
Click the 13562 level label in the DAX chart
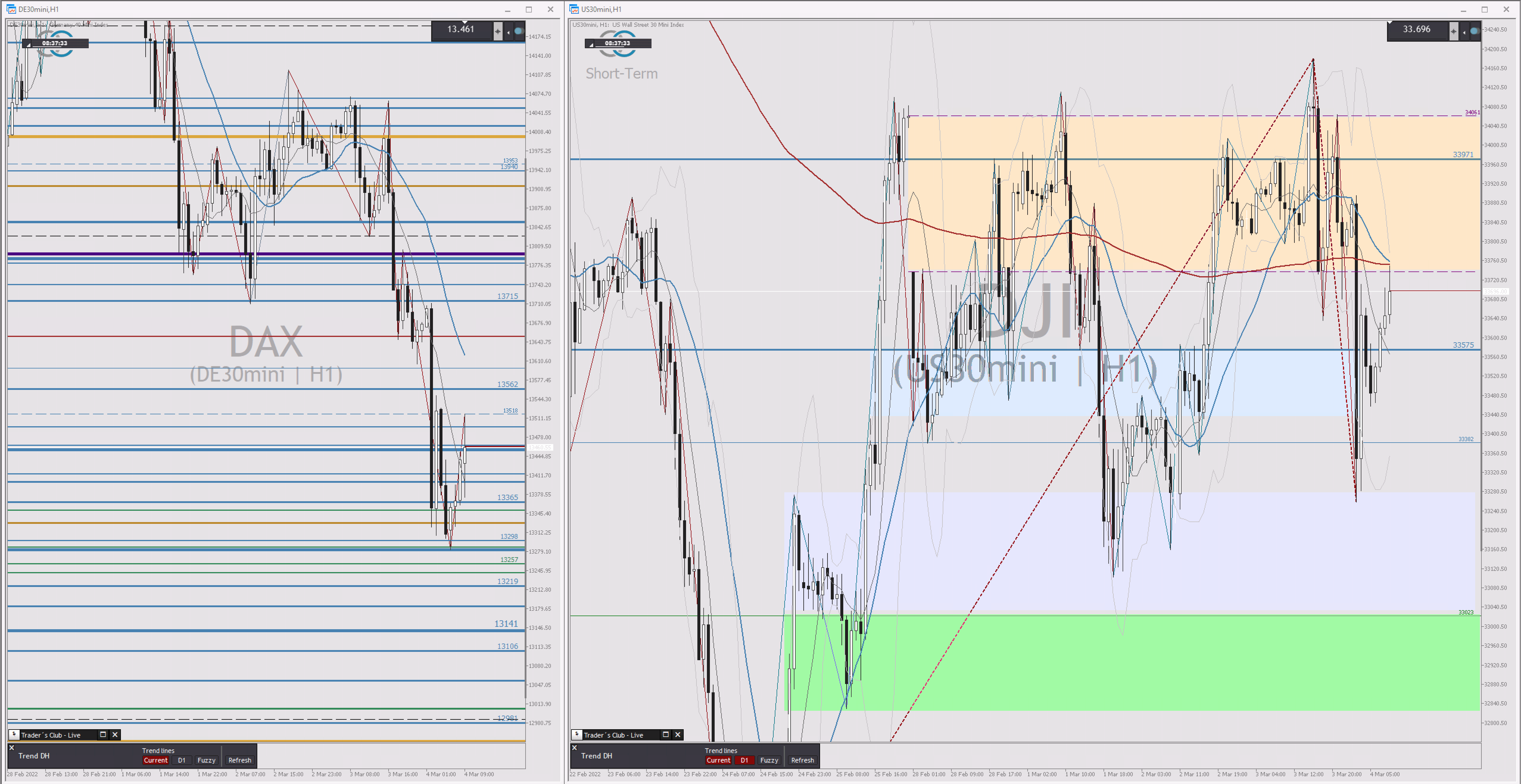(507, 384)
